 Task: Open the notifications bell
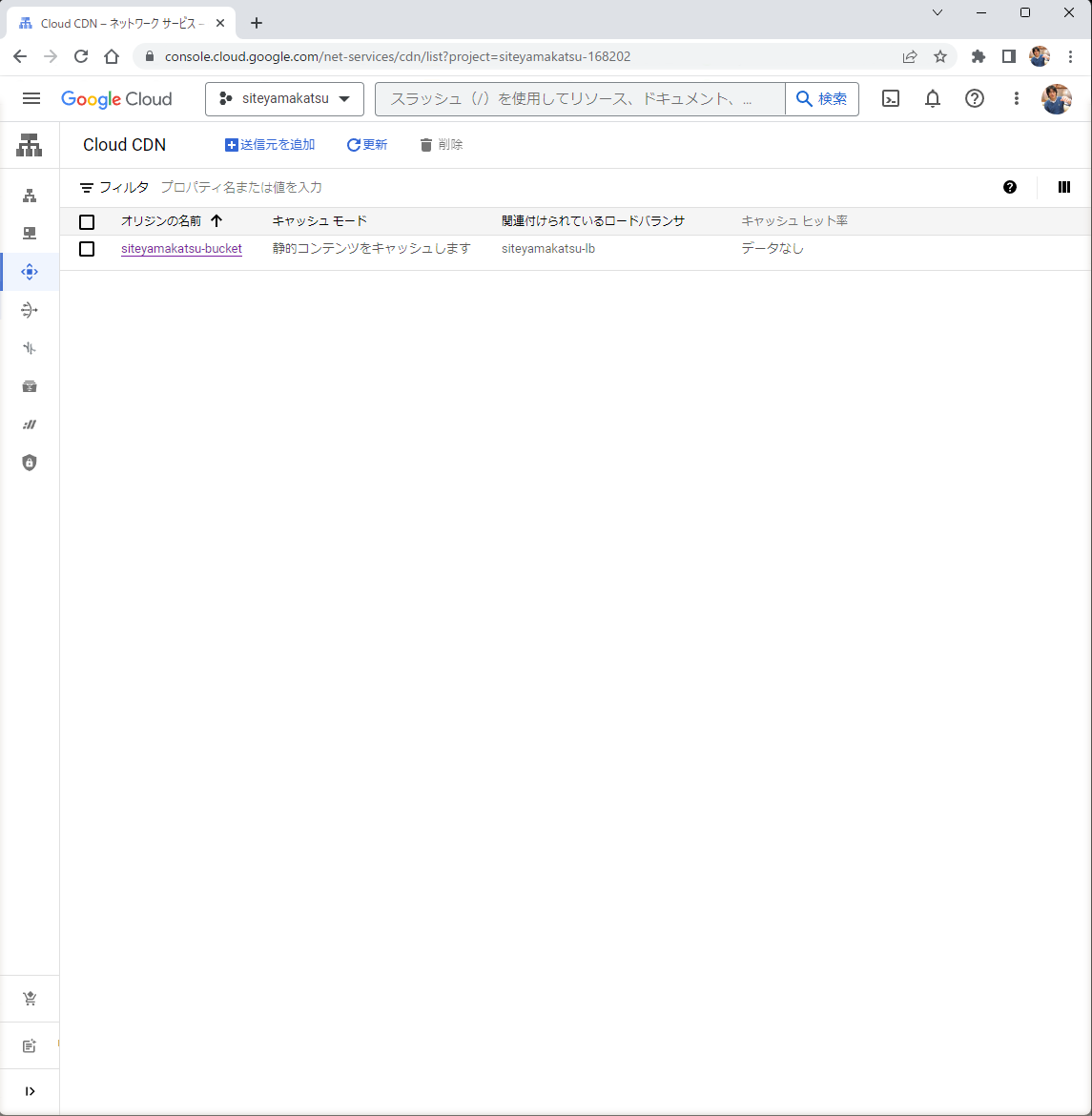[x=933, y=99]
